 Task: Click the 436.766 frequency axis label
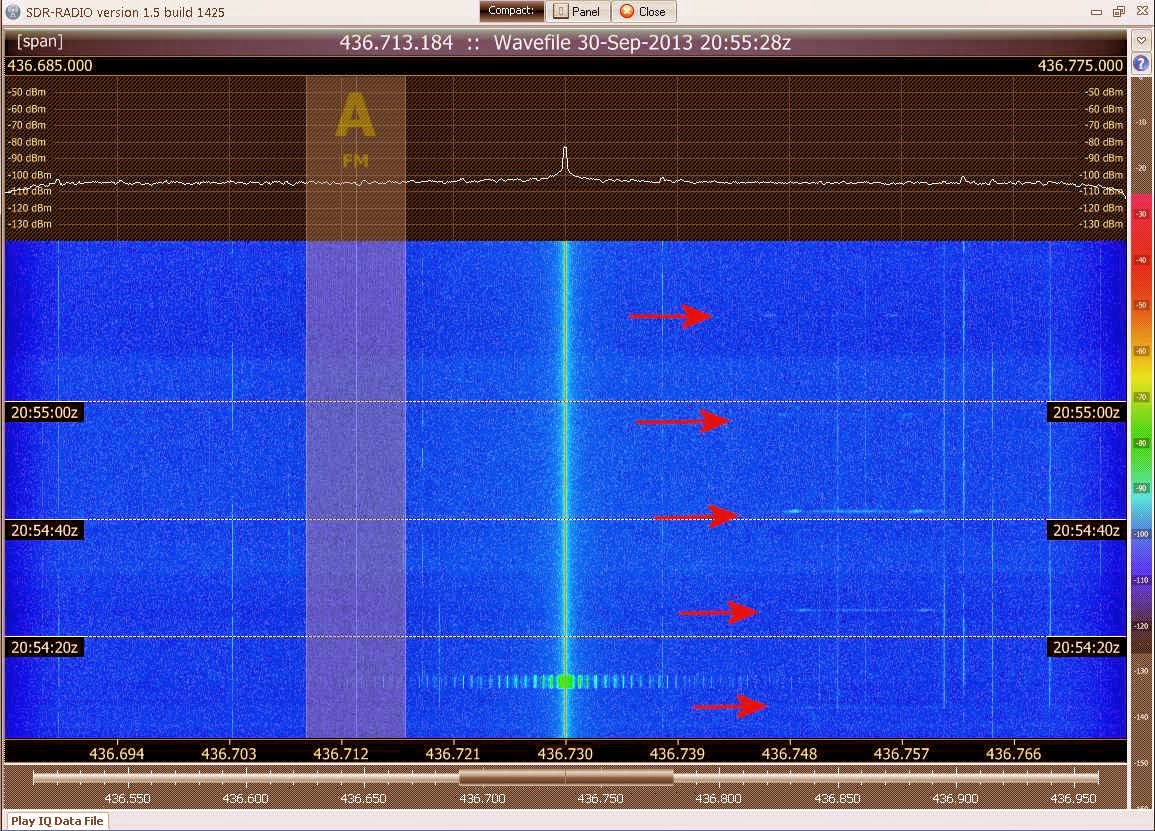click(x=1013, y=754)
